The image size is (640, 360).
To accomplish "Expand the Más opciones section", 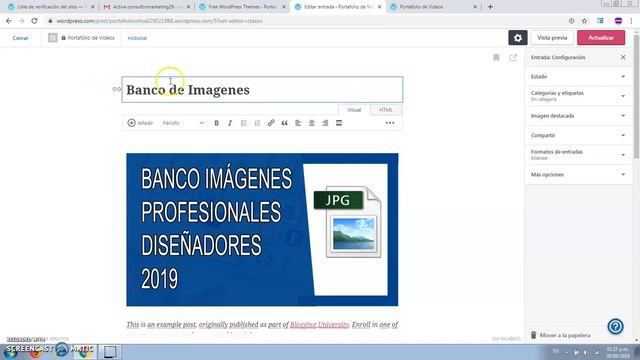I will [578, 174].
